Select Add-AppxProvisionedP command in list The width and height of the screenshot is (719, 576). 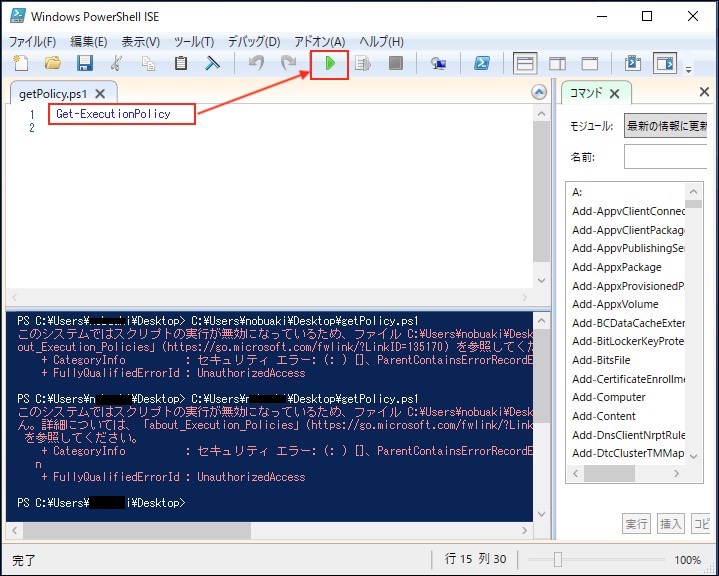[628, 286]
